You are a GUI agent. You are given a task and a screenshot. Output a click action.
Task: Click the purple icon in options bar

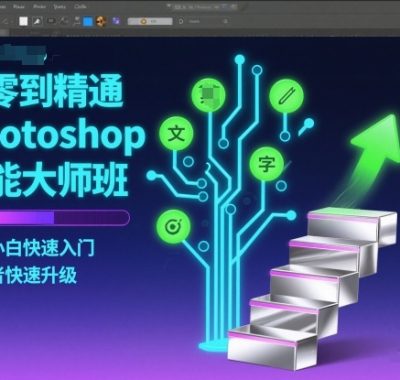pos(116,21)
